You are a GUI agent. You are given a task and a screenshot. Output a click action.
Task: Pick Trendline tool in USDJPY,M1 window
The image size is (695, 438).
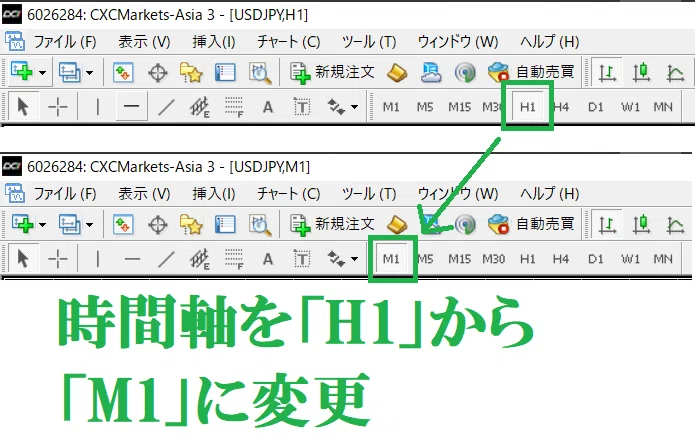click(166, 259)
